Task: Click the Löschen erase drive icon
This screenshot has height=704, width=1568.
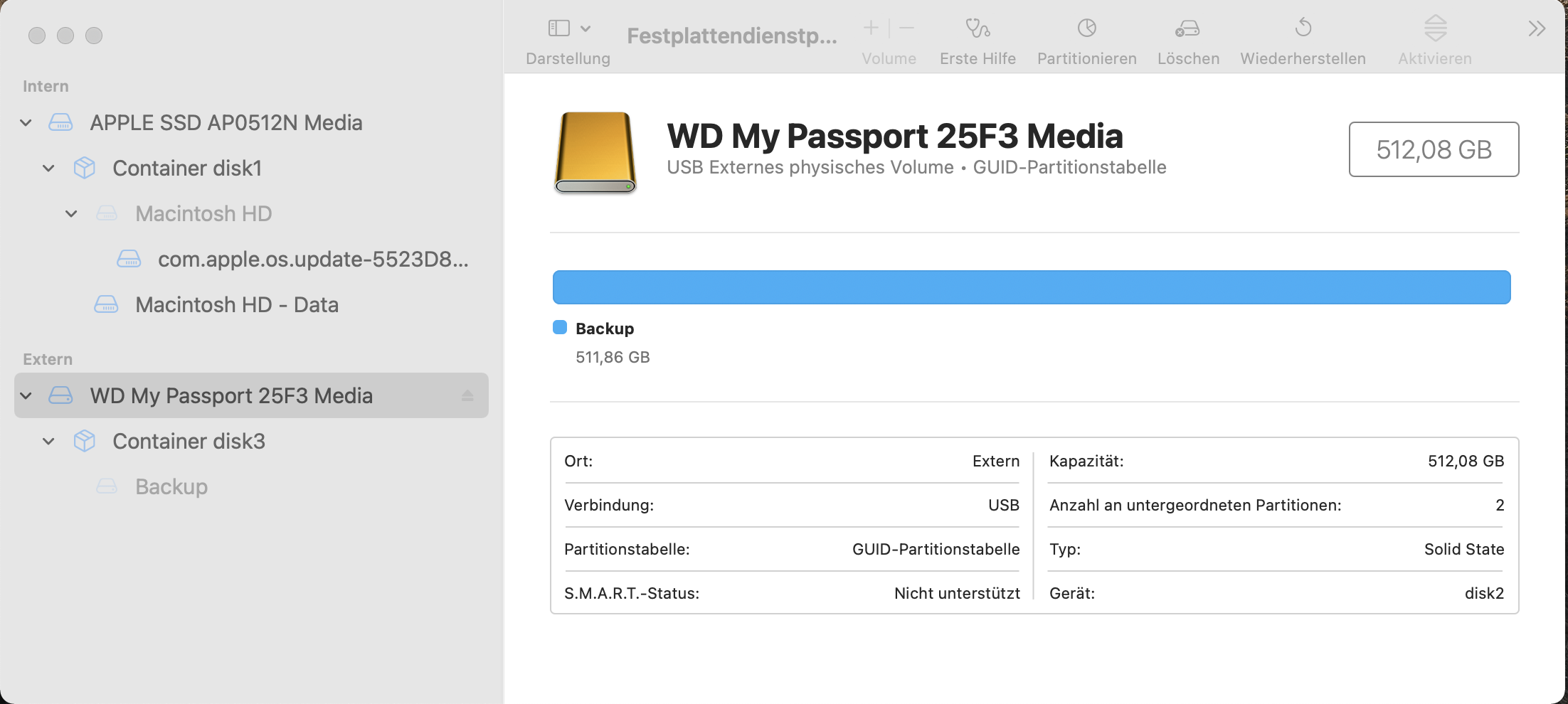Action: (1187, 28)
